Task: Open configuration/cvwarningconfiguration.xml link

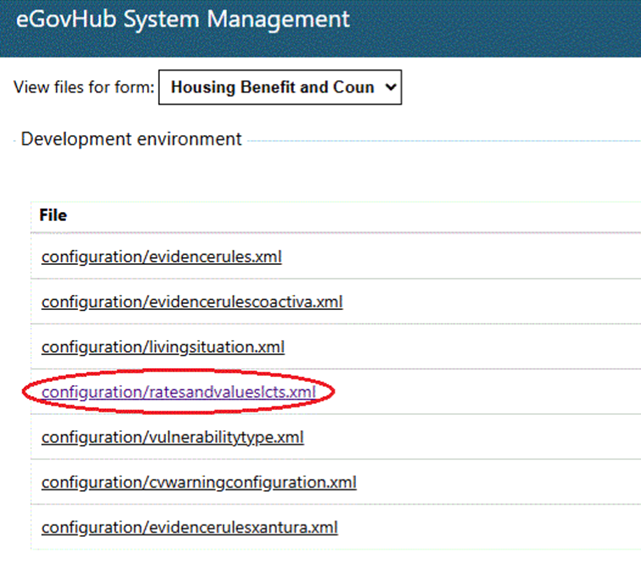Action: 199,482
